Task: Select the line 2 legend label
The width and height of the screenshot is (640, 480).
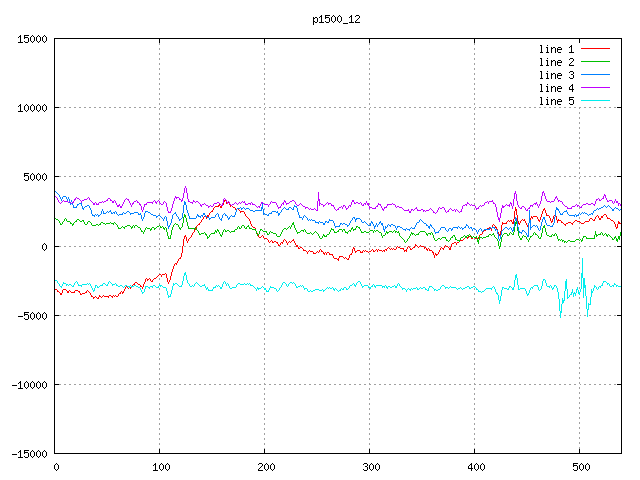Action: point(556,62)
